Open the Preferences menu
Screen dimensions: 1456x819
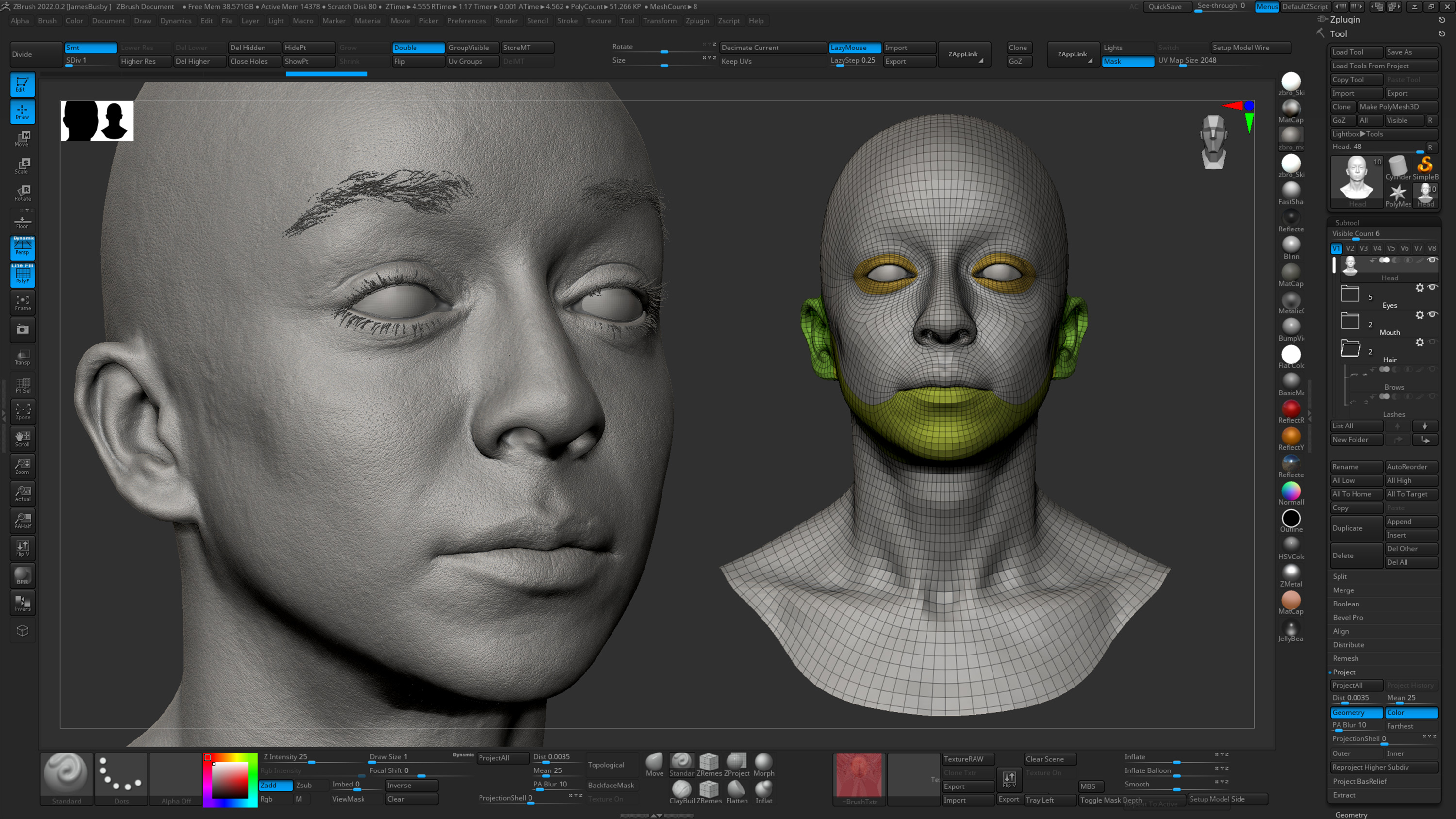pos(467,21)
